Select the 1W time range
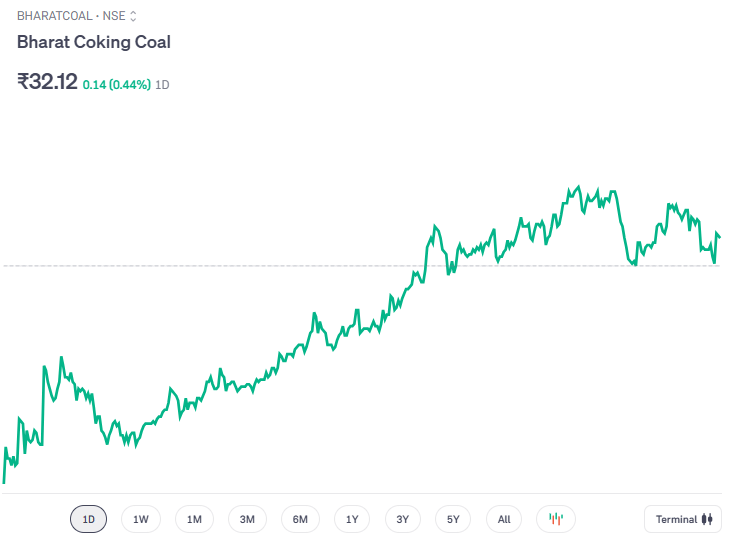This screenshot has height=551, width=741. (x=141, y=519)
